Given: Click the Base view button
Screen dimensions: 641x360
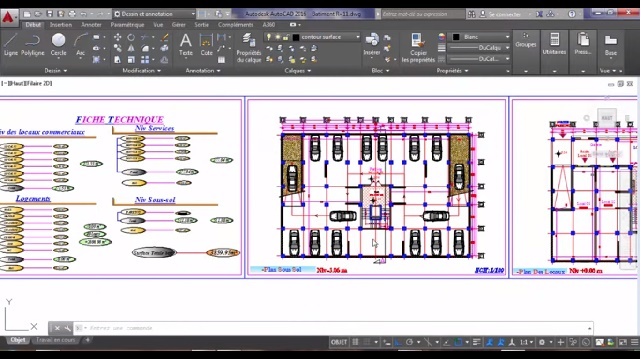Looking at the screenshot, I should tap(611, 45).
